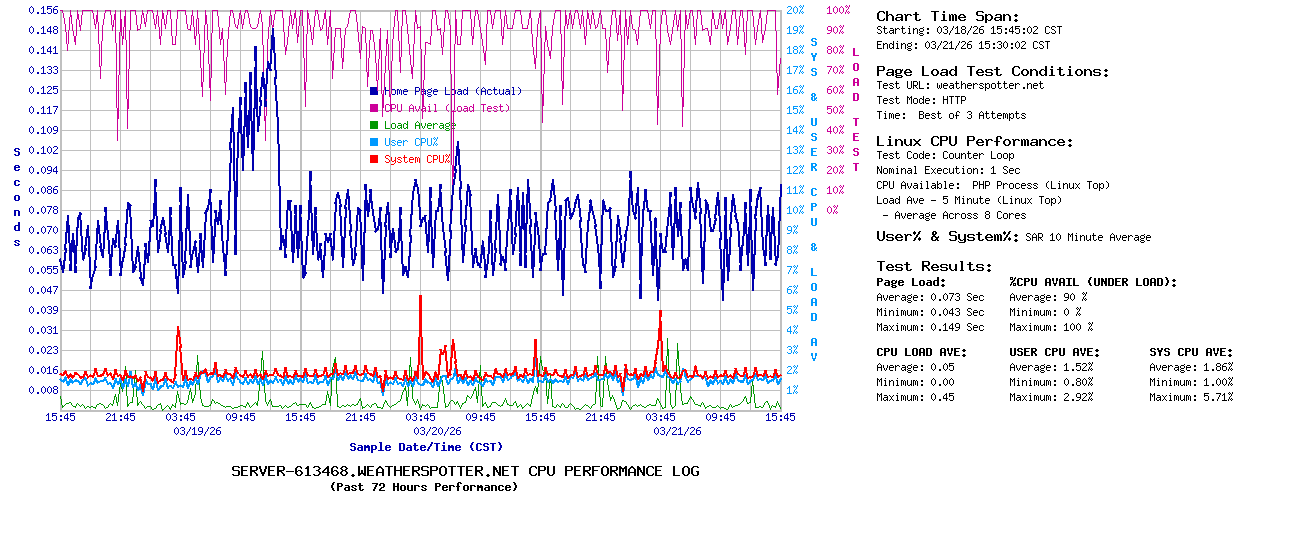Click the CPU PERFORMANCE LOG chart title

(465, 471)
